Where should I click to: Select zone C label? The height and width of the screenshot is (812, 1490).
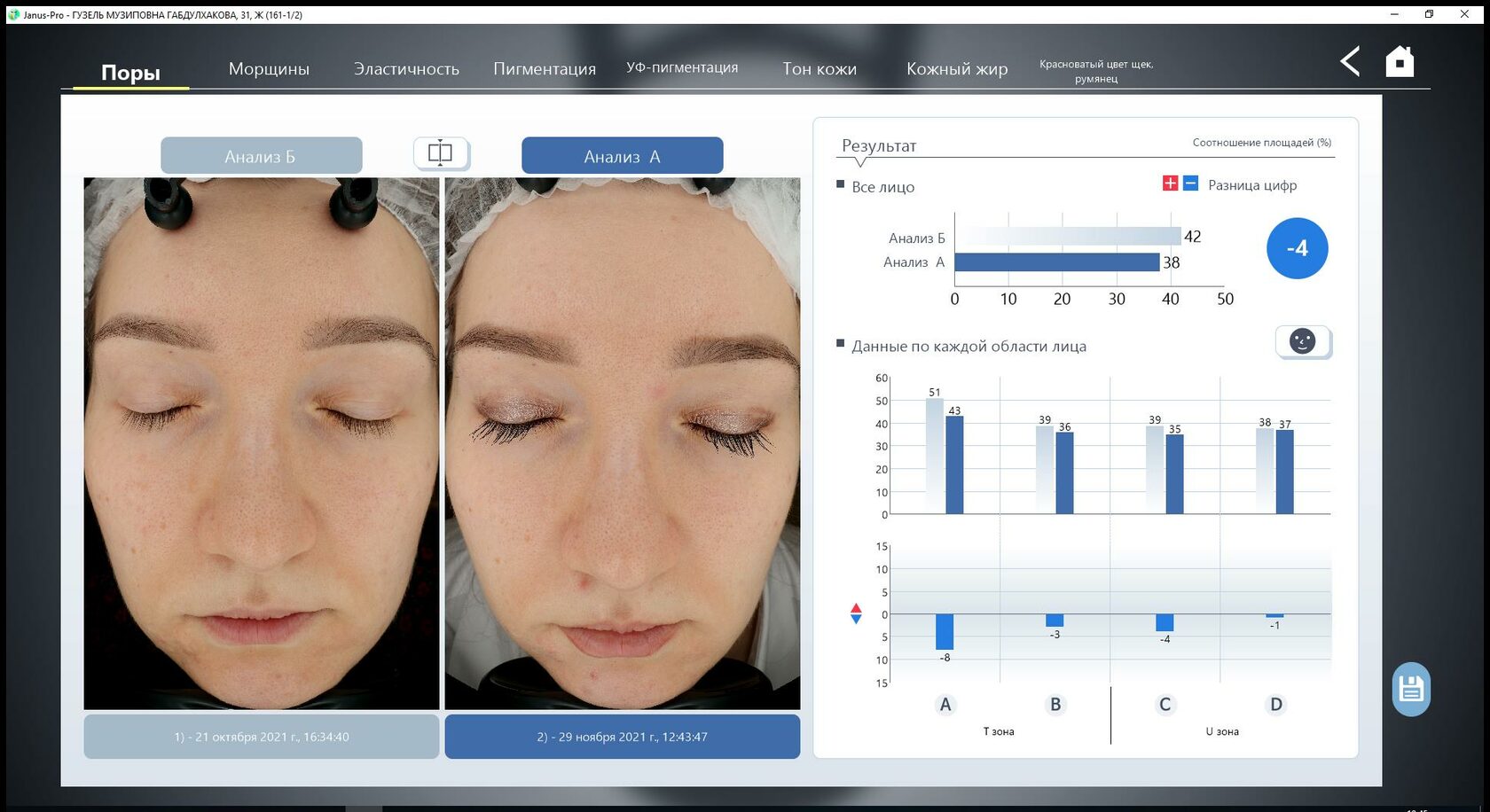click(1165, 705)
